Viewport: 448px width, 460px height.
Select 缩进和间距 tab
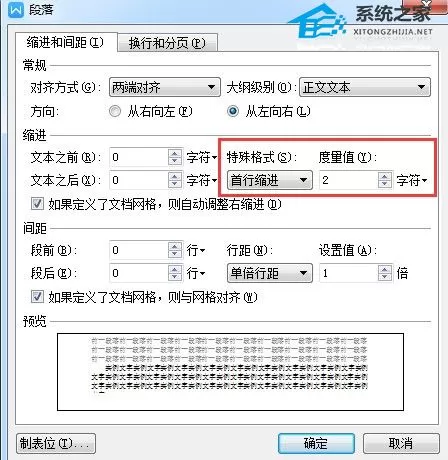66,42
